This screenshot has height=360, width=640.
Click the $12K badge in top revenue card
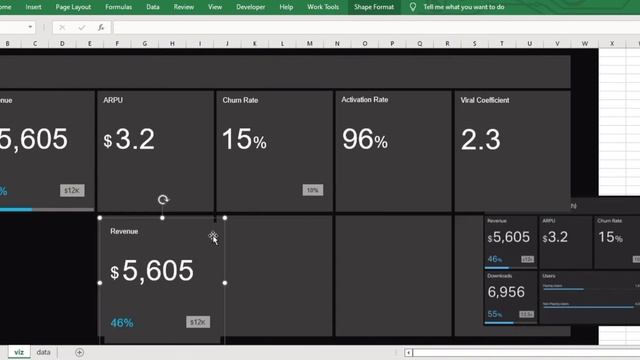click(72, 190)
